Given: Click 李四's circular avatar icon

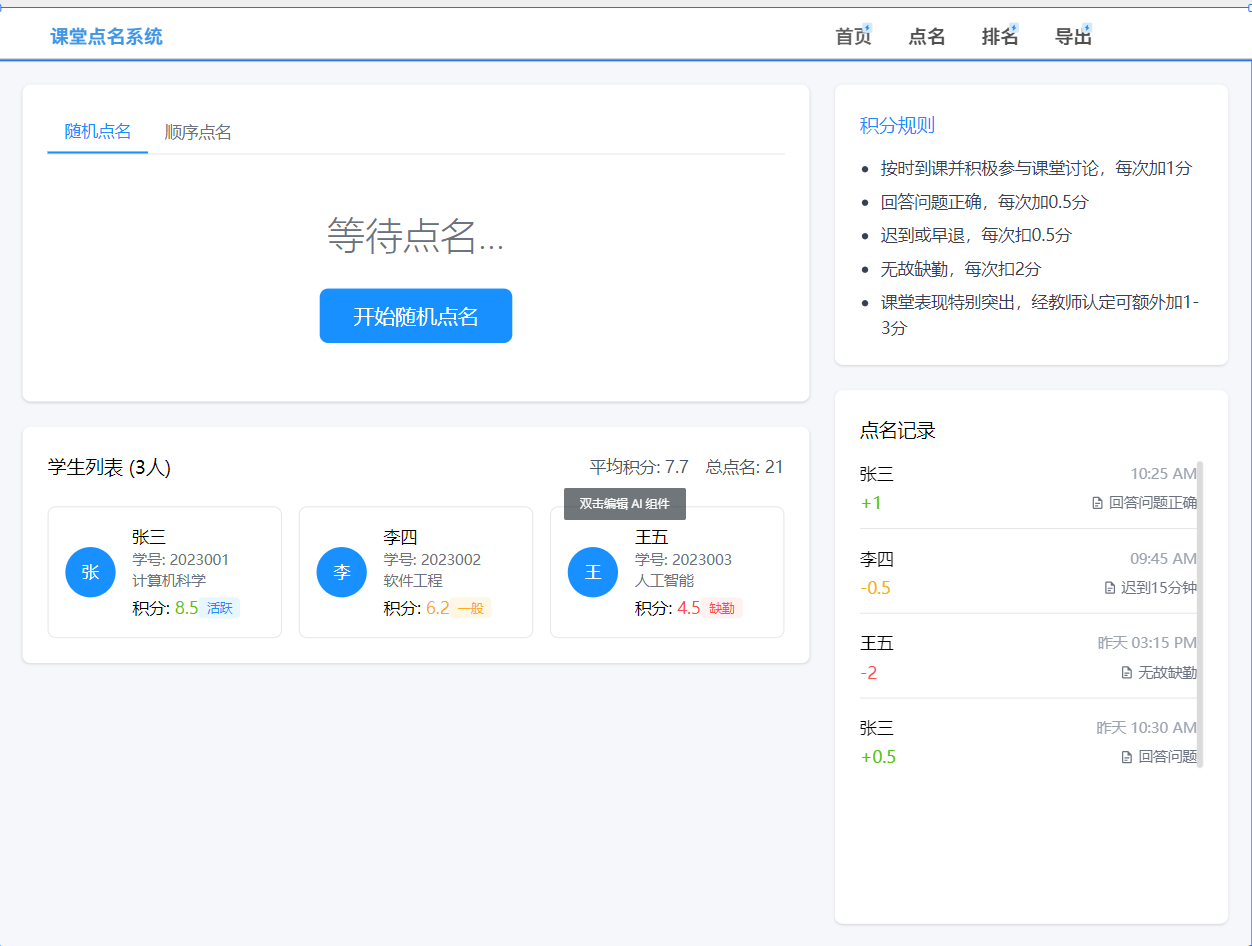Looking at the screenshot, I should pyautogui.click(x=341, y=572).
